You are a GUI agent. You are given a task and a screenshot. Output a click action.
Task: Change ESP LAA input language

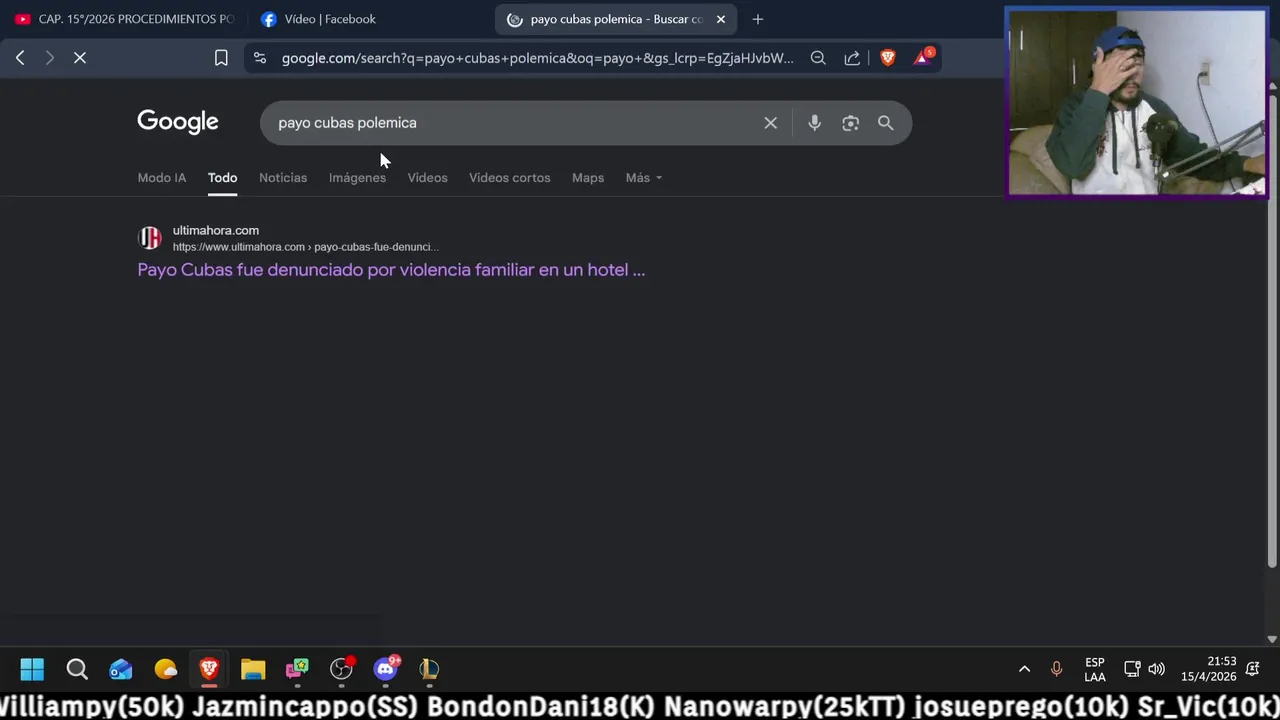click(1095, 670)
